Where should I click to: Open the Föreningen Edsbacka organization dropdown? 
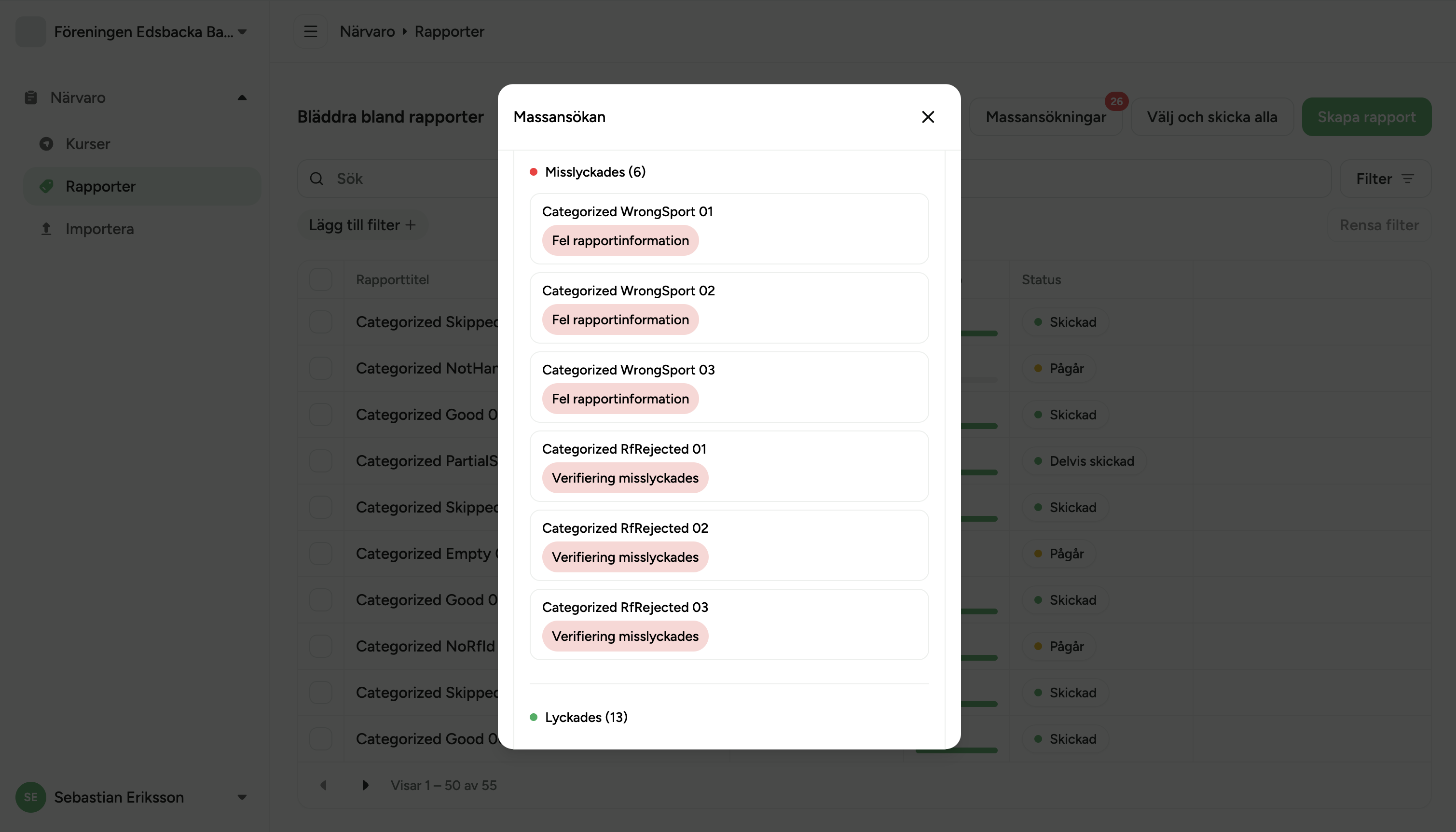point(242,32)
